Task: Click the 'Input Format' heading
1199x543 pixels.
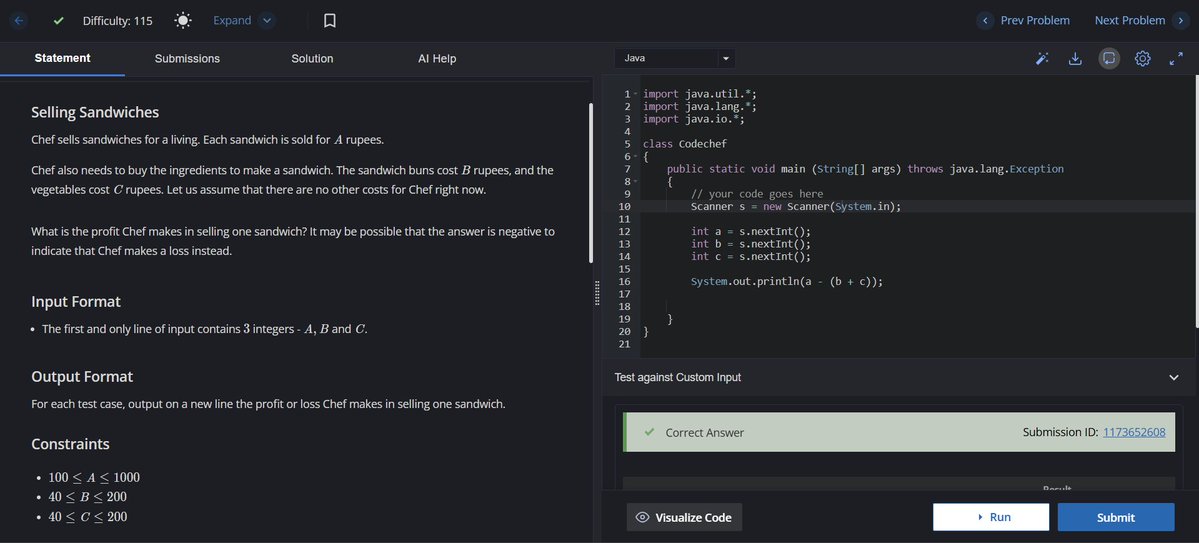Action: pos(76,301)
